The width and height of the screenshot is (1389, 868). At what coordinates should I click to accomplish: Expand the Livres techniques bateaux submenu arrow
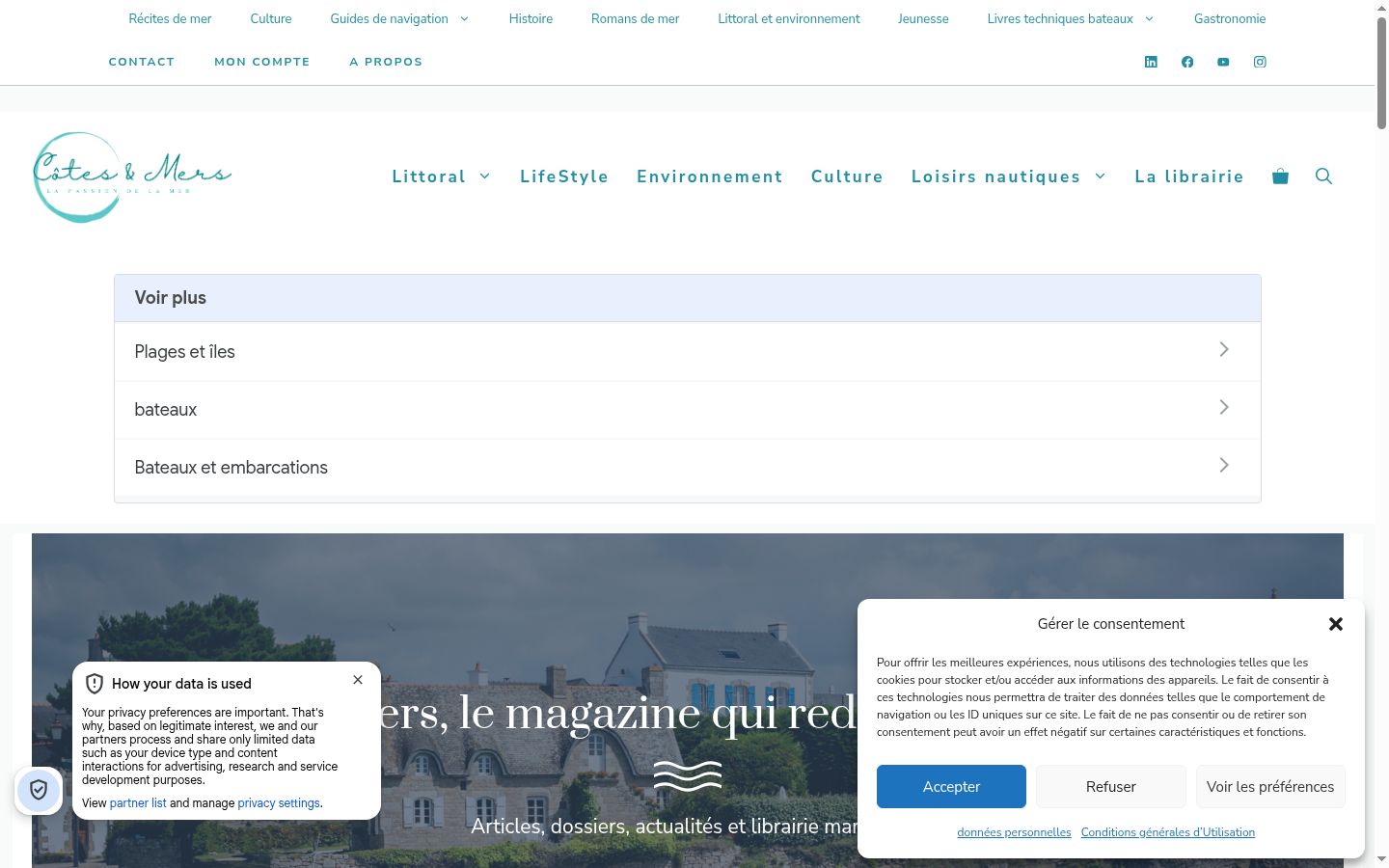click(1149, 18)
